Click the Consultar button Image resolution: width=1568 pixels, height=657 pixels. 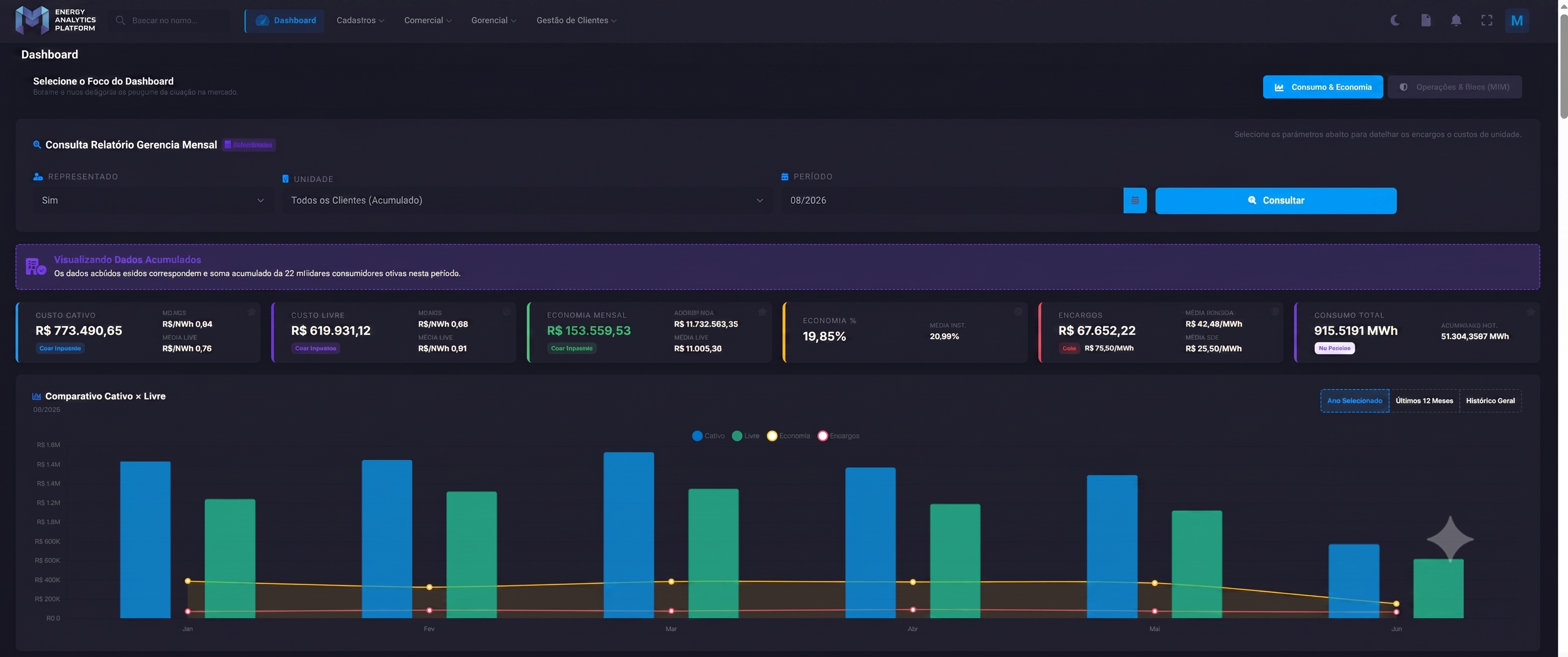1276,201
